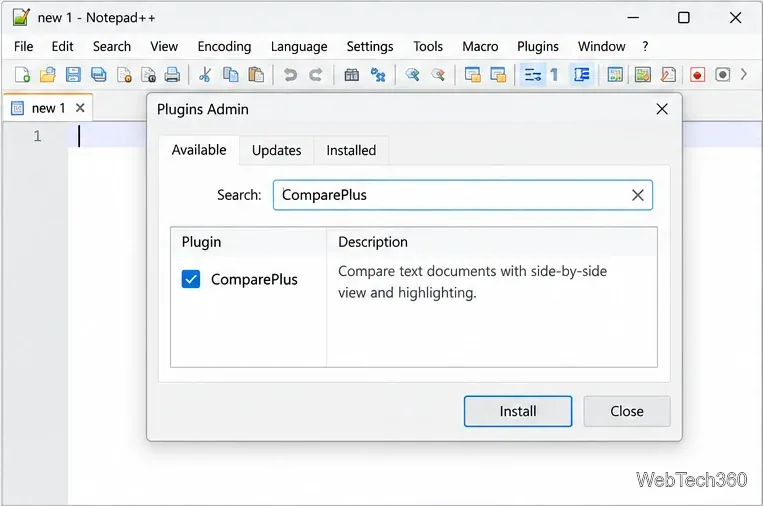Close the new 1 document tab
Viewport: 763px width, 506px height.
[x=80, y=108]
